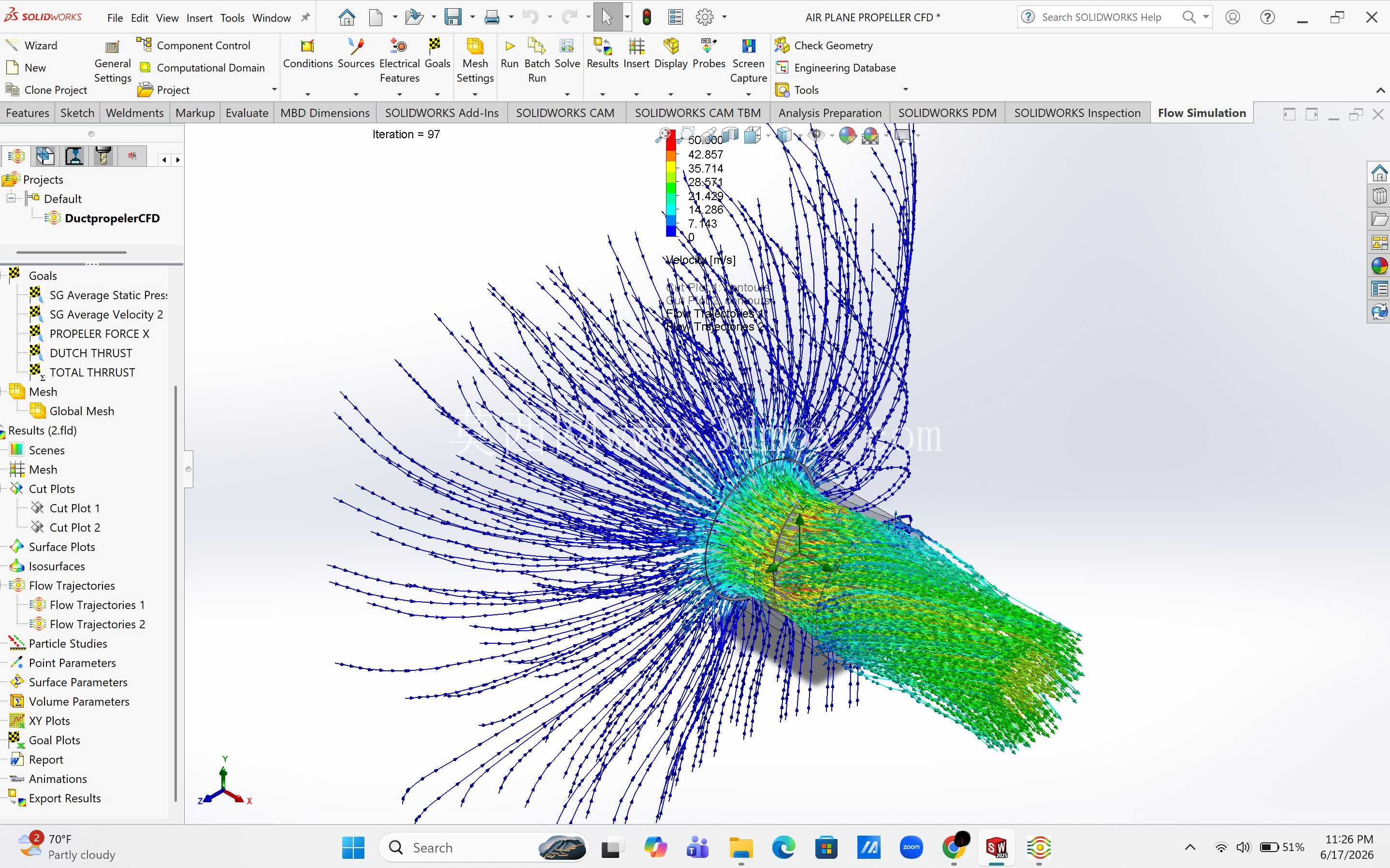Image resolution: width=1390 pixels, height=868 pixels.
Task: Collapse the ribbon with the chevron
Action: [1380, 90]
